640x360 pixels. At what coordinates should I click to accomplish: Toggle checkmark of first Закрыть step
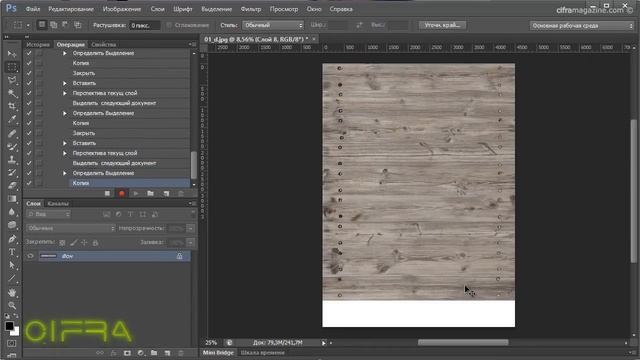pos(29,73)
